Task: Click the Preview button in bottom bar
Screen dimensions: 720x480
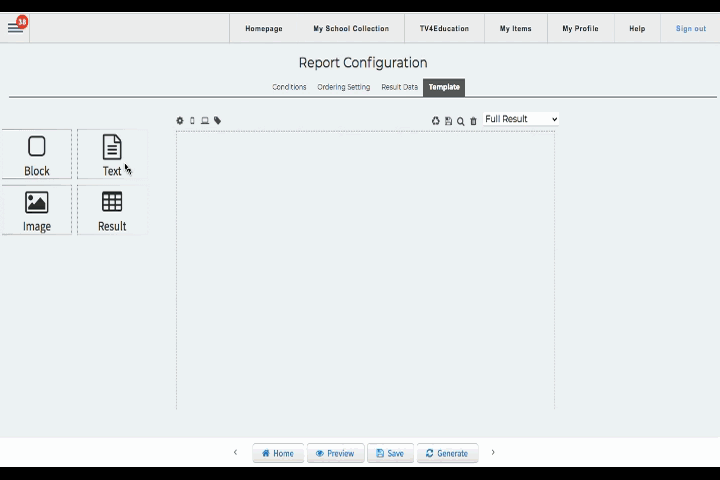Action: pyautogui.click(x=335, y=453)
